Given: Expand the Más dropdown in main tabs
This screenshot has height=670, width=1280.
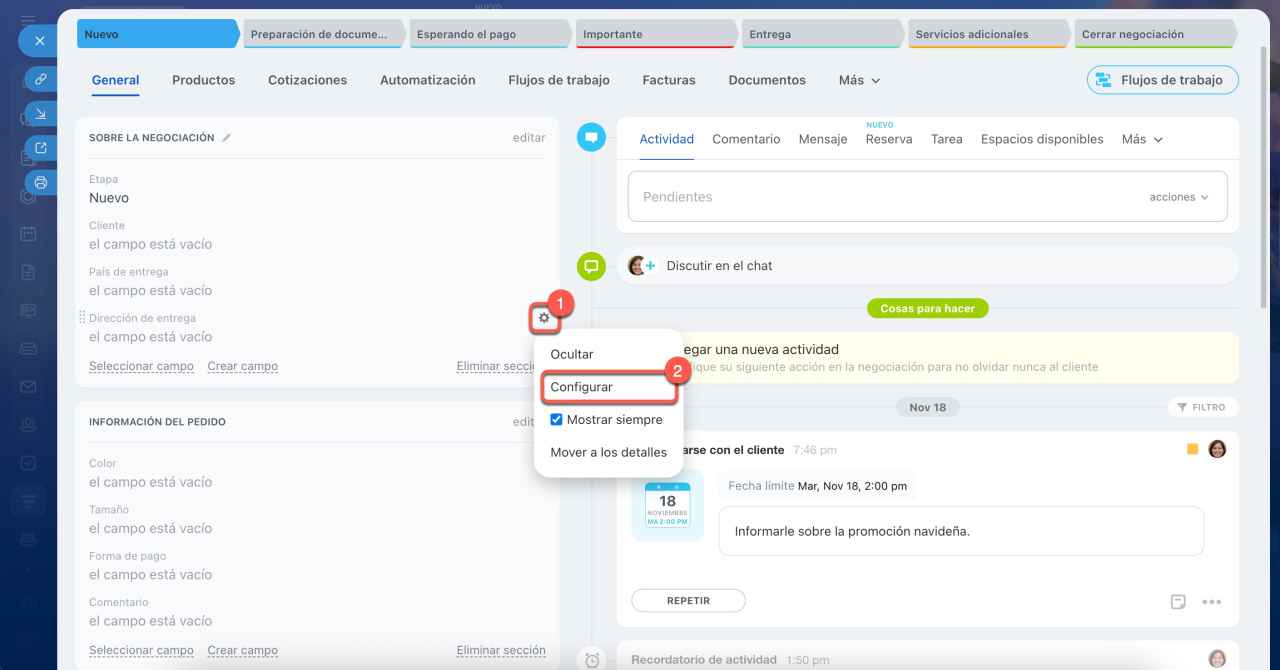Looking at the screenshot, I should 860,80.
